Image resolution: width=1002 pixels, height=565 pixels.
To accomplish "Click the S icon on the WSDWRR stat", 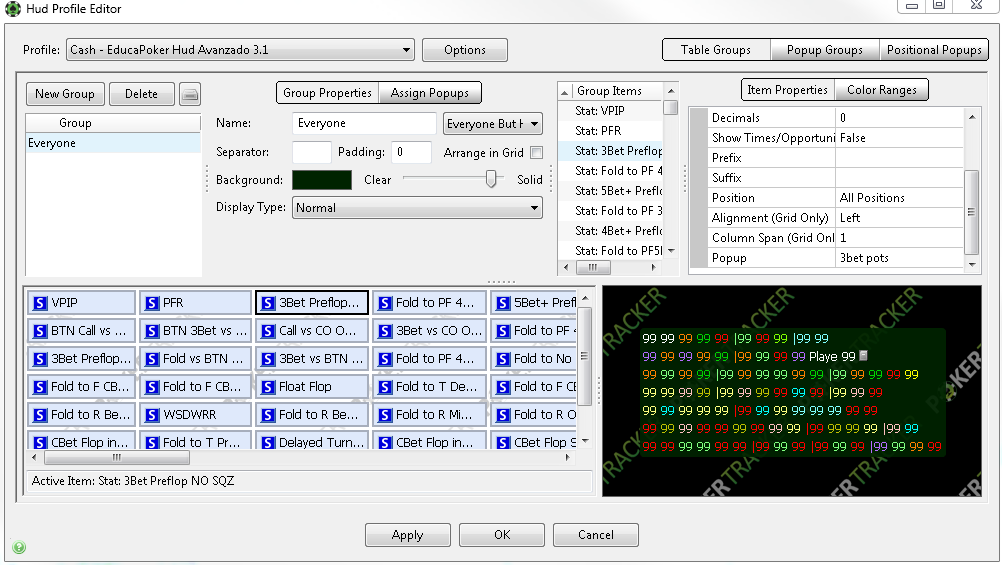I will [152, 415].
